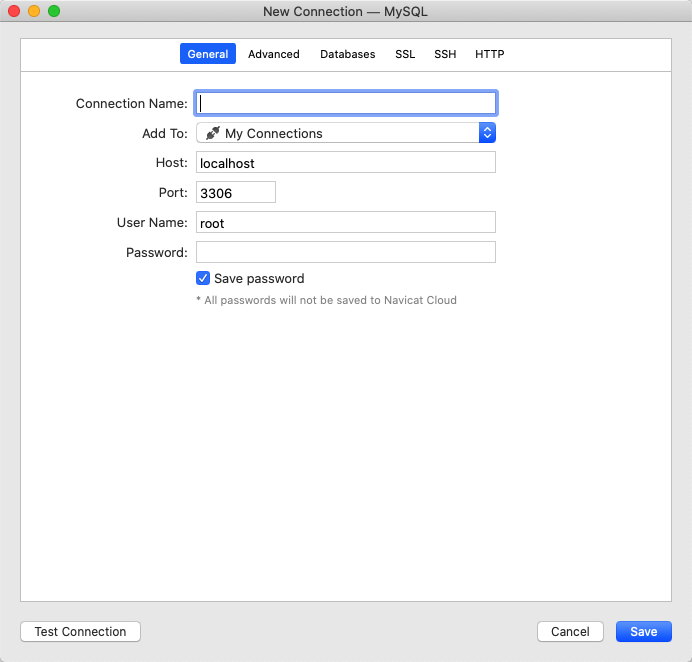The image size is (692, 662).
Task: Cancel the new connection dialog
Action: [570, 632]
